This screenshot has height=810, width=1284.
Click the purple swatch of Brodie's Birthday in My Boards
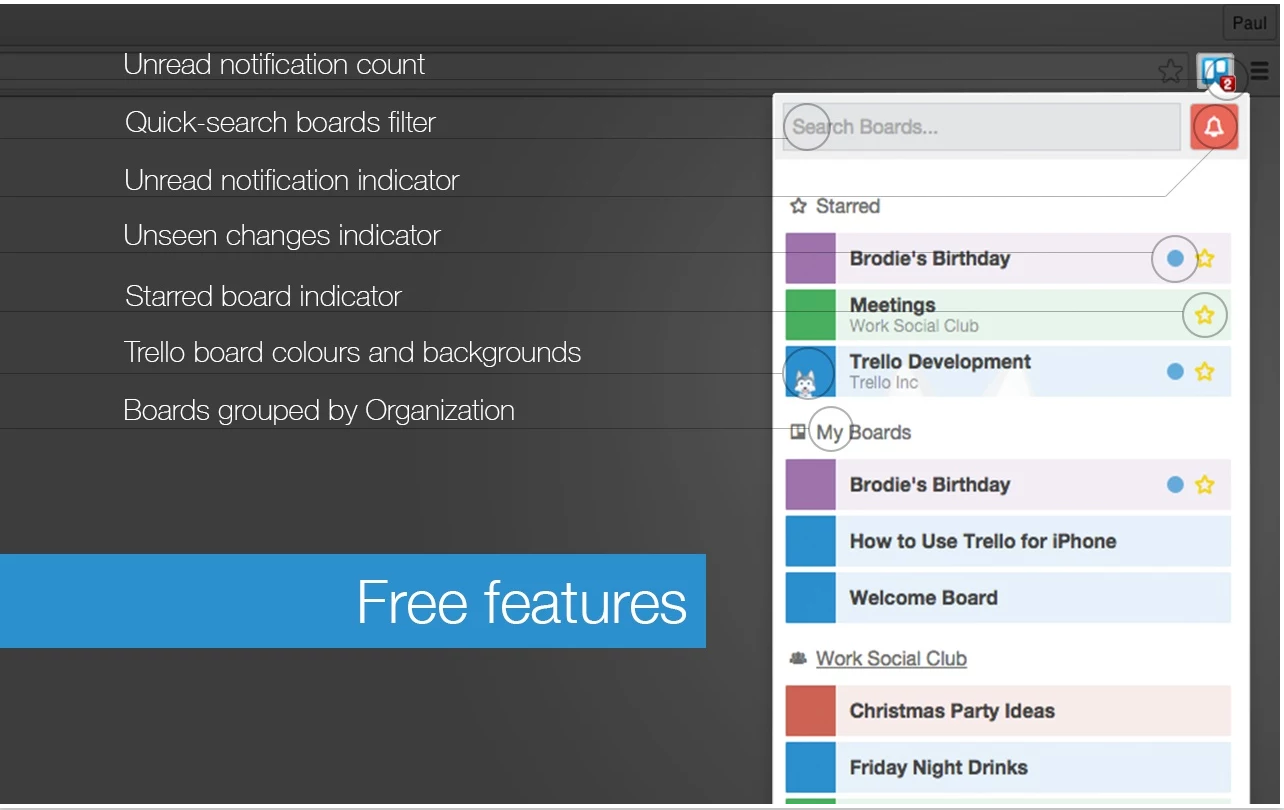coord(811,485)
